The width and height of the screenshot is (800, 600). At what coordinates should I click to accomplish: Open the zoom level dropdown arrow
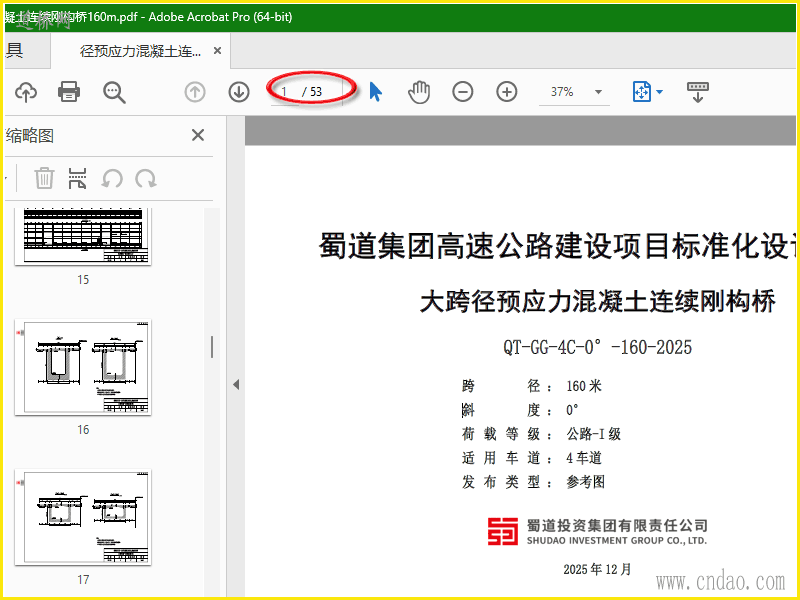[598, 92]
